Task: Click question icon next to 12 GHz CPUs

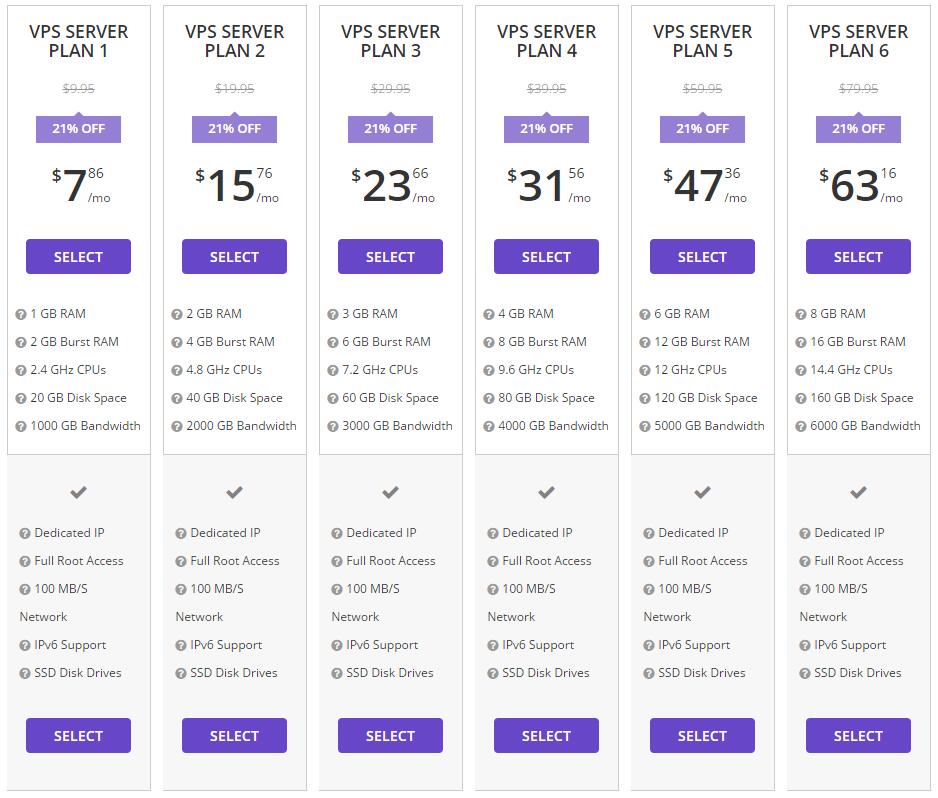Action: click(x=644, y=370)
